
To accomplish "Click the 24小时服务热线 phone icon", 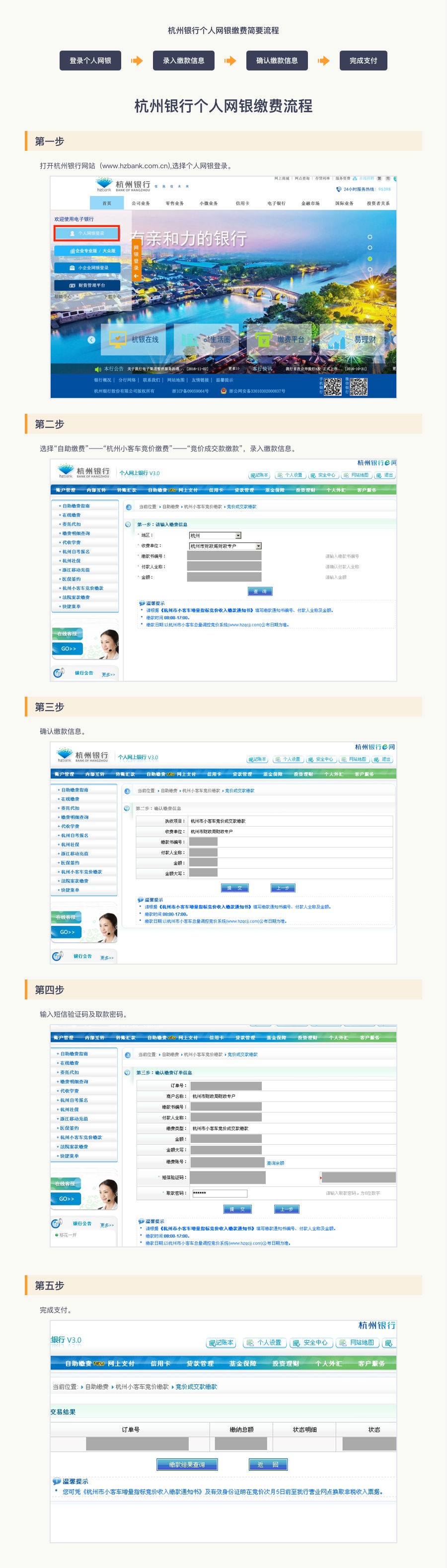I will click(x=339, y=190).
